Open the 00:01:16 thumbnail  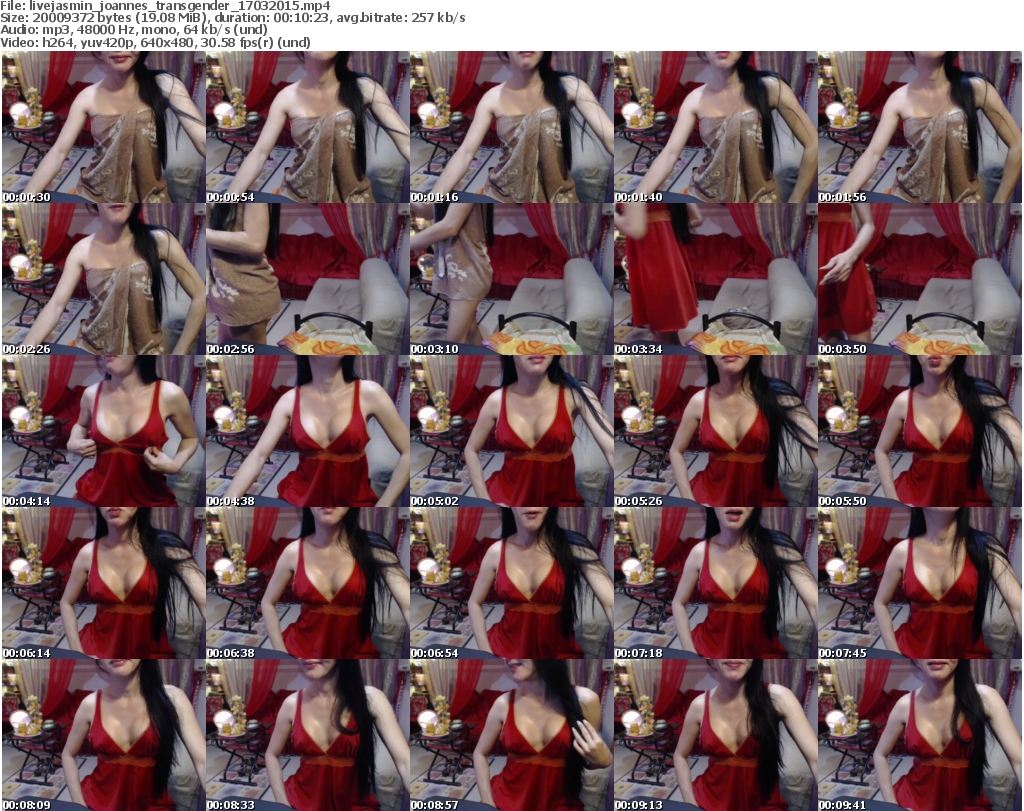511,128
